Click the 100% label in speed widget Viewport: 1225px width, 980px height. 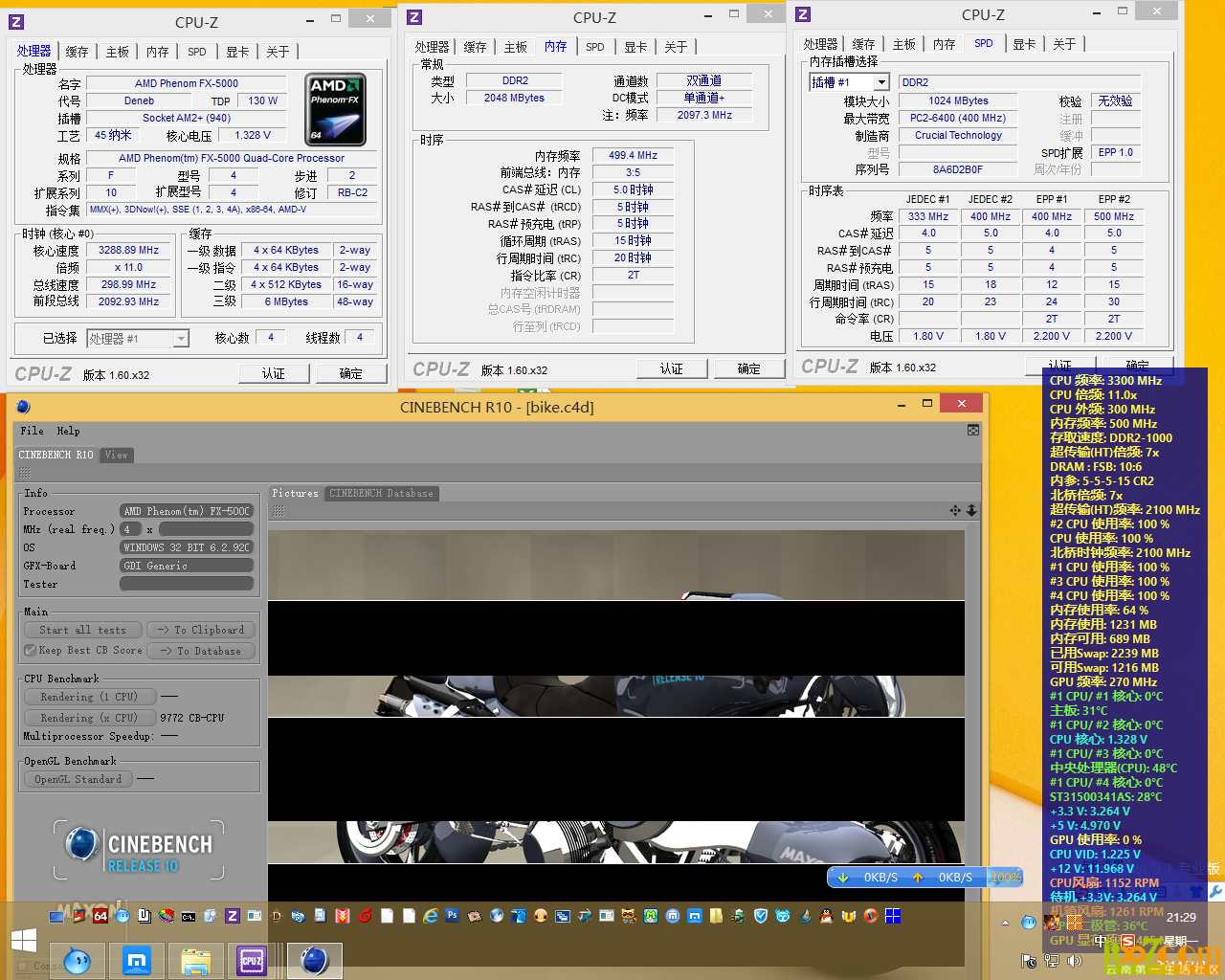click(1006, 877)
